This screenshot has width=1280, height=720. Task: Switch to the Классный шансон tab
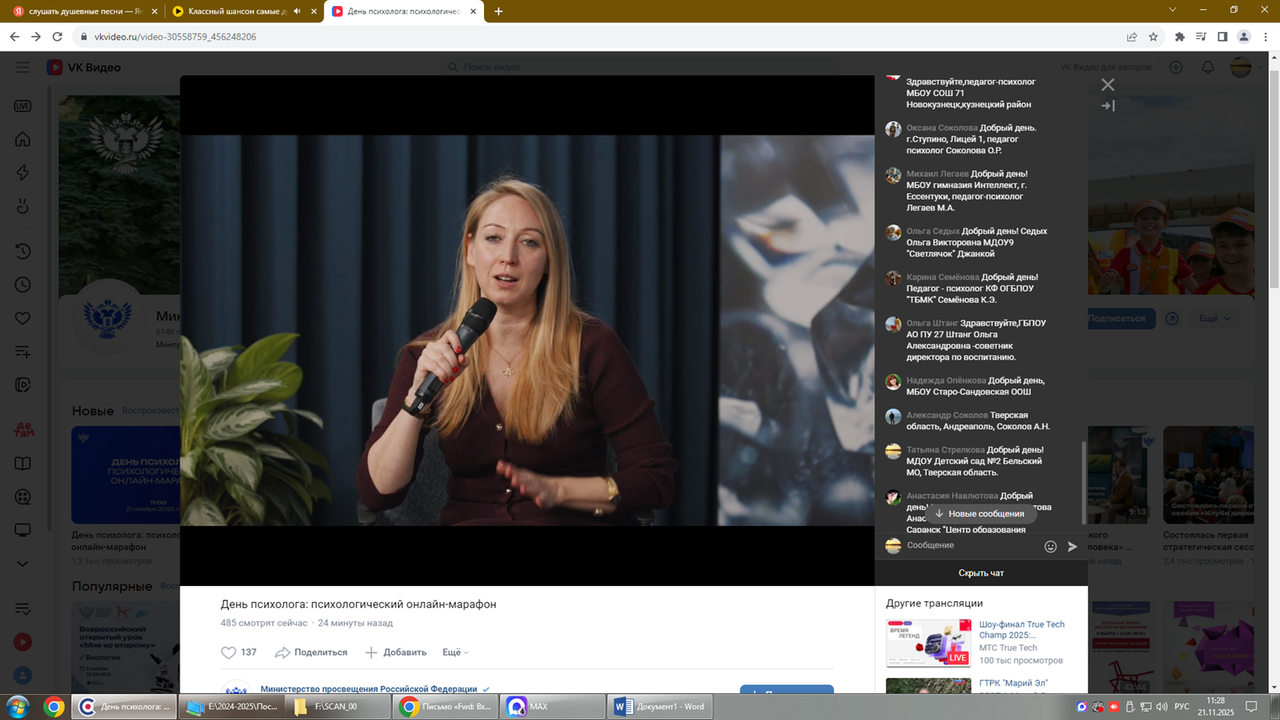[238, 11]
